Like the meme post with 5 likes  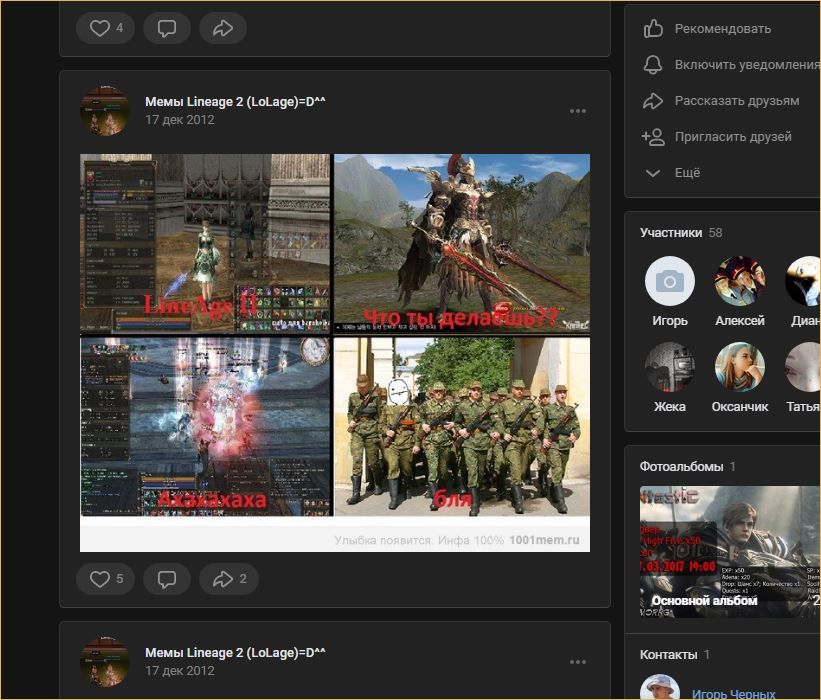(x=105, y=579)
